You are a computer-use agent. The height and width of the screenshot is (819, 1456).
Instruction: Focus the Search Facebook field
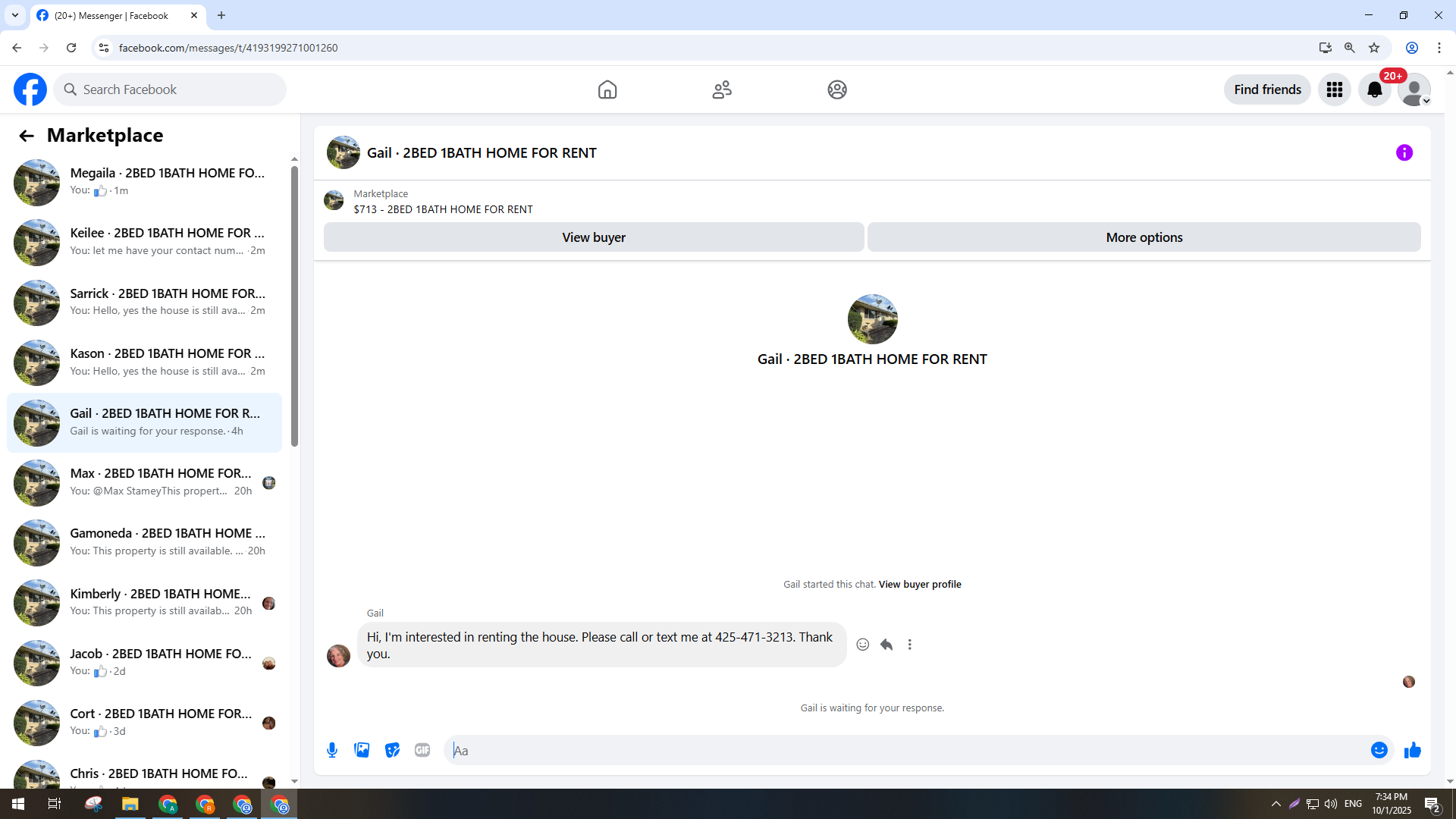pos(170,89)
